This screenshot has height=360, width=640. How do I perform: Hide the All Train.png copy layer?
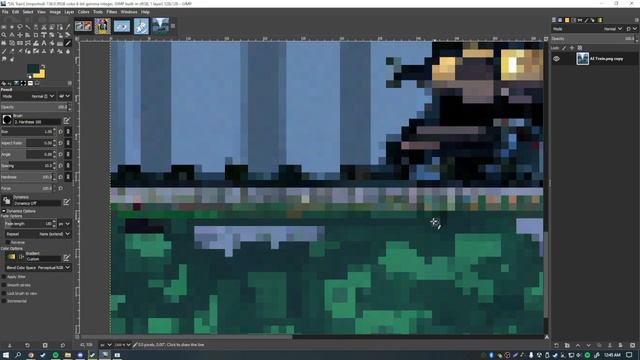tap(556, 59)
